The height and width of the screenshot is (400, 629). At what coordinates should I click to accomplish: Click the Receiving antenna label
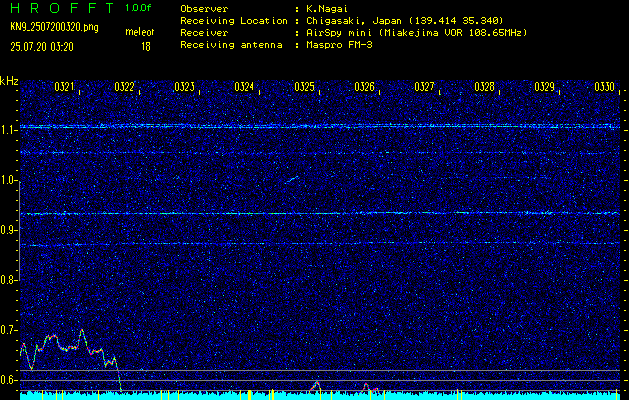pos(231,45)
